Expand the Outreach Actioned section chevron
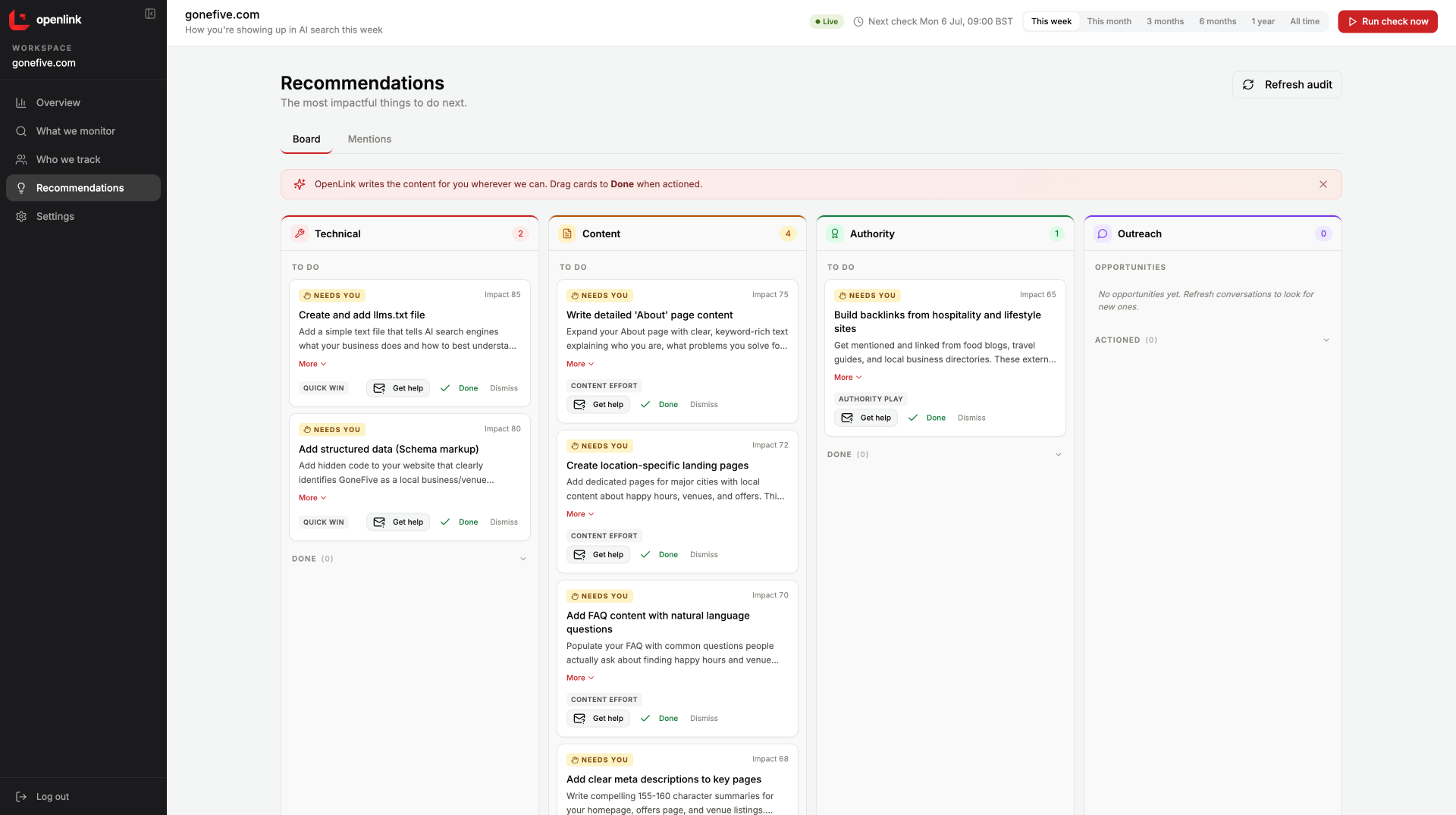Screen dimensions: 1456x815 [x=1326, y=340]
